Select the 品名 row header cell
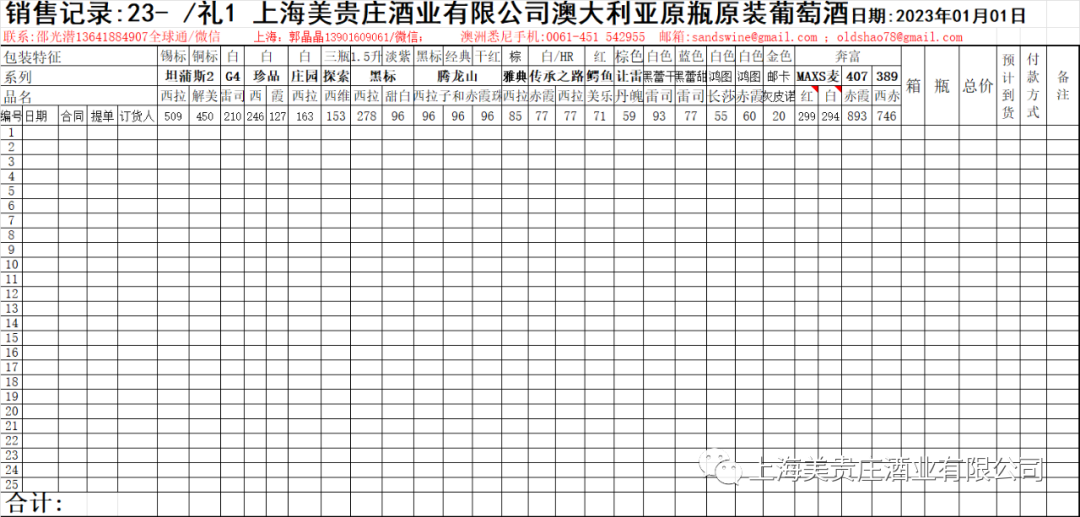 tap(80, 96)
